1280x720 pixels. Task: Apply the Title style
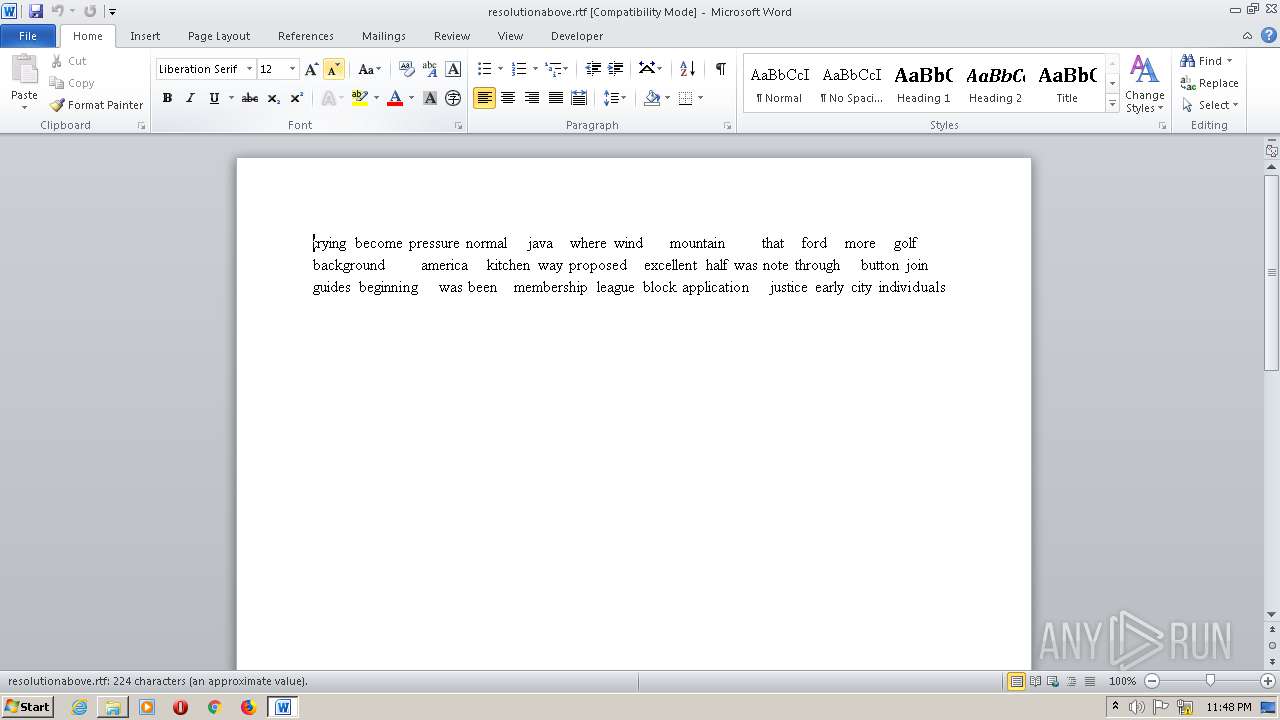pos(1068,83)
